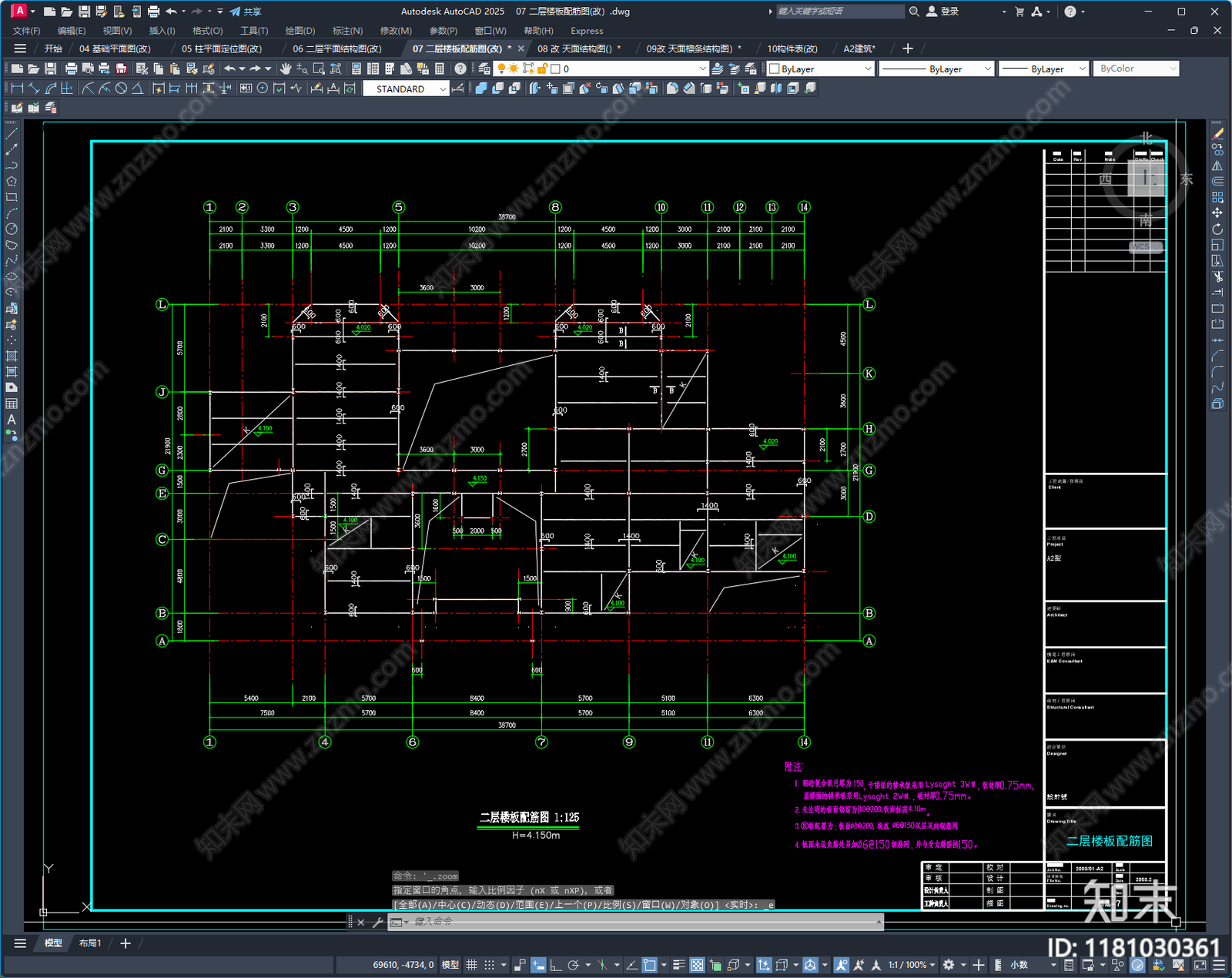This screenshot has width=1232, height=978.
Task: Select the Linear dimension tool
Action: tap(17, 89)
